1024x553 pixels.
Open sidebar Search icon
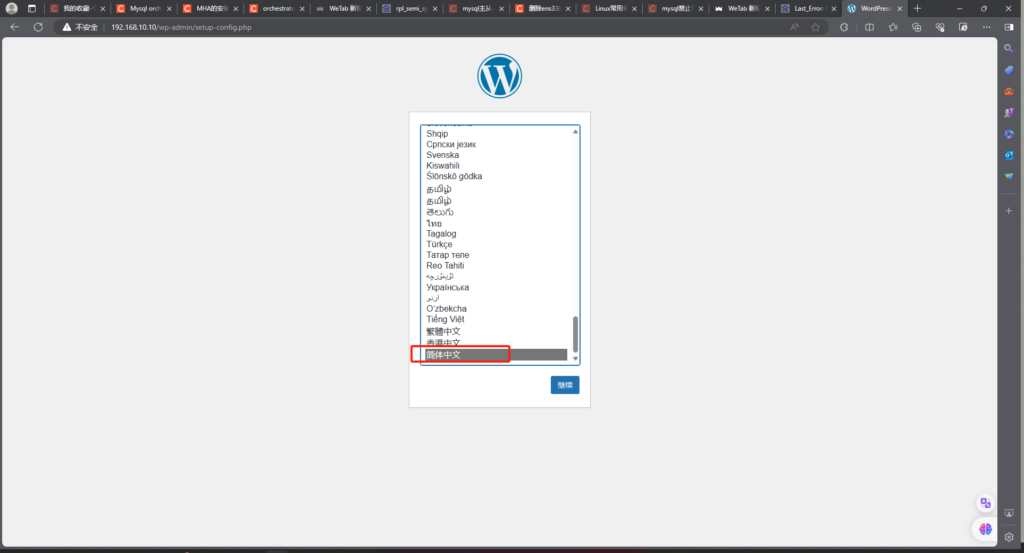(x=1009, y=48)
